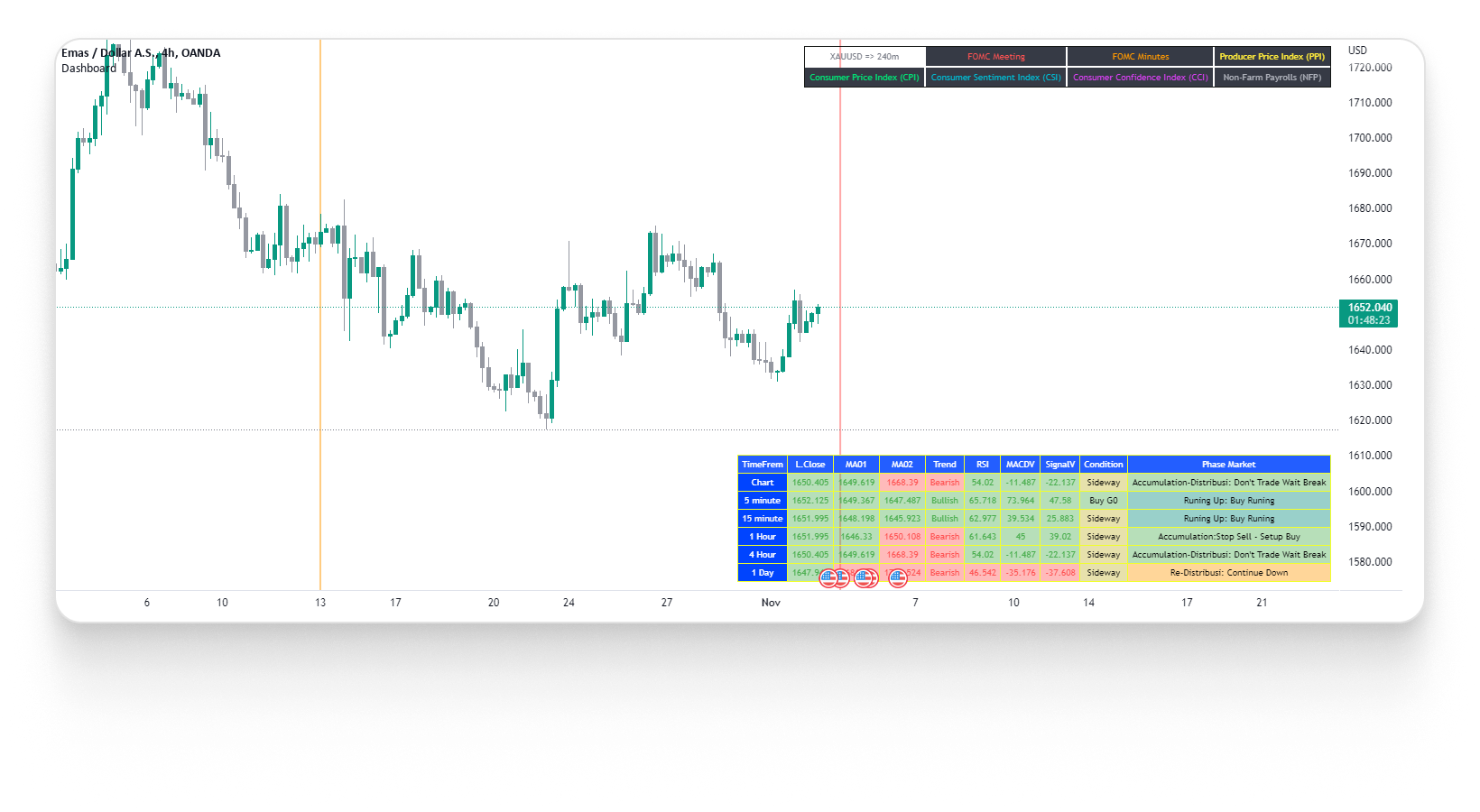Image resolution: width=1480 pixels, height=812 pixels.
Task: Click the Non-Farm Payrolls (NFP) legend cell
Action: 1272,78
